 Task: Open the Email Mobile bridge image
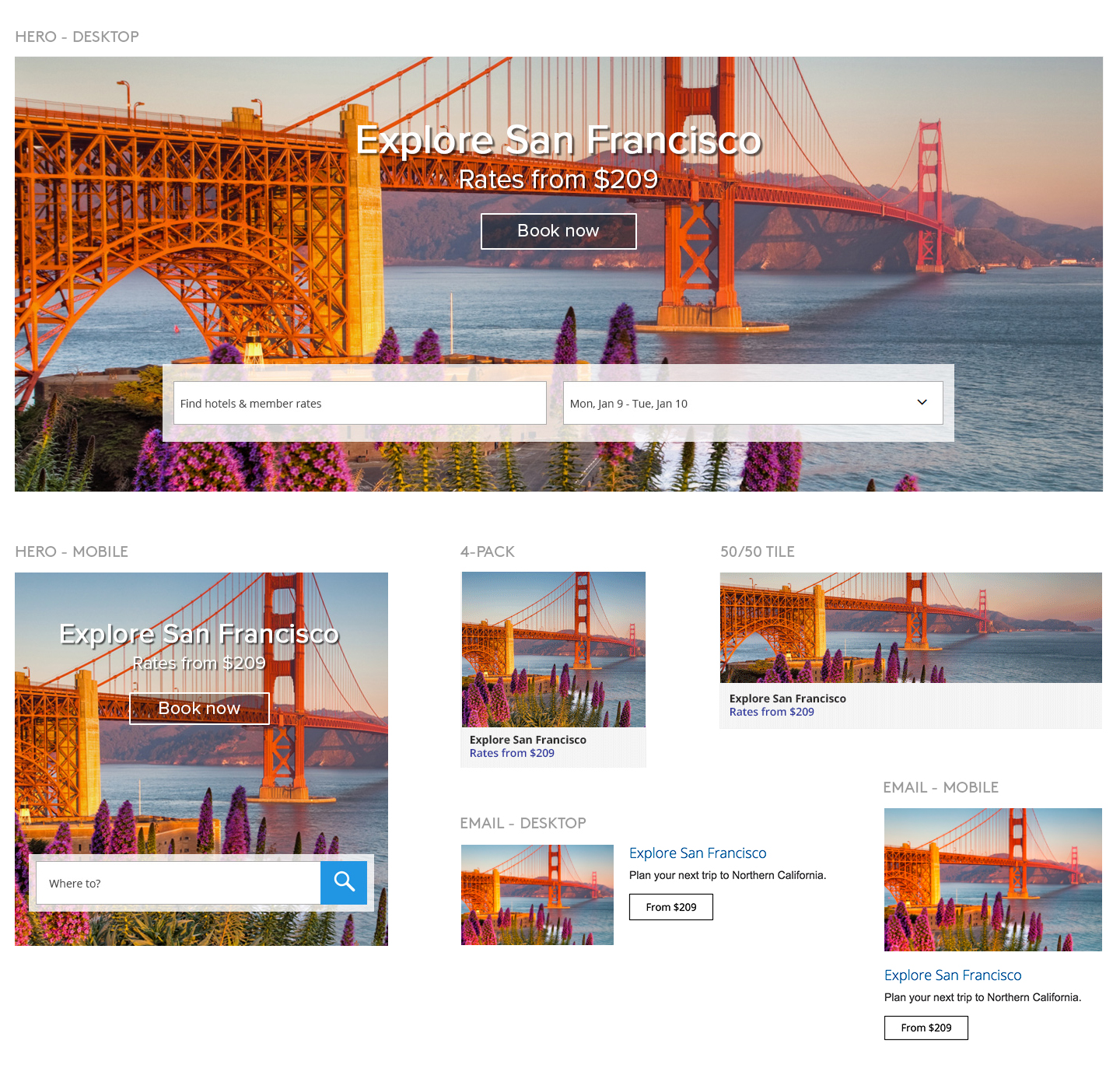pos(992,879)
